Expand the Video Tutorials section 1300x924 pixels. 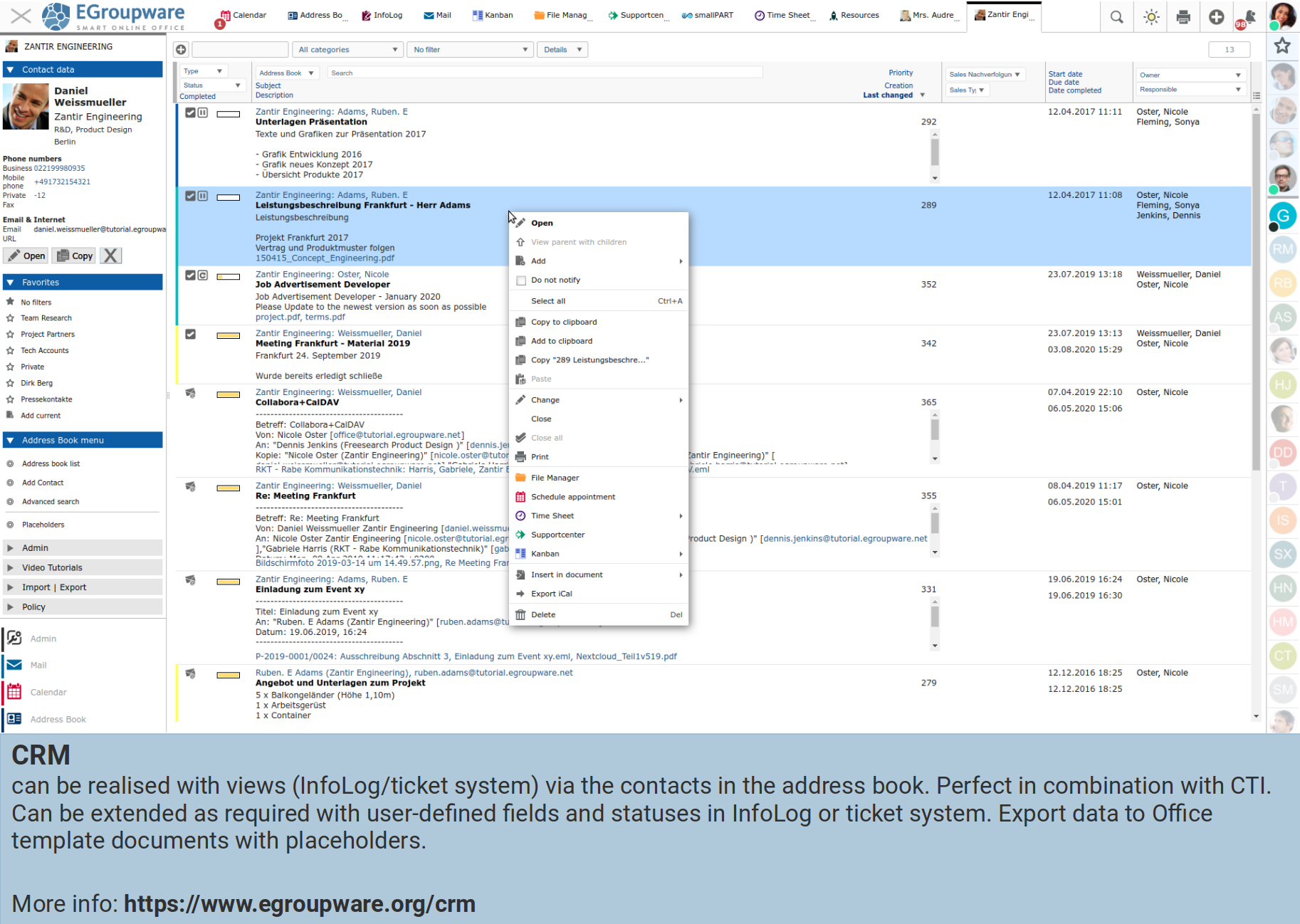tap(52, 568)
